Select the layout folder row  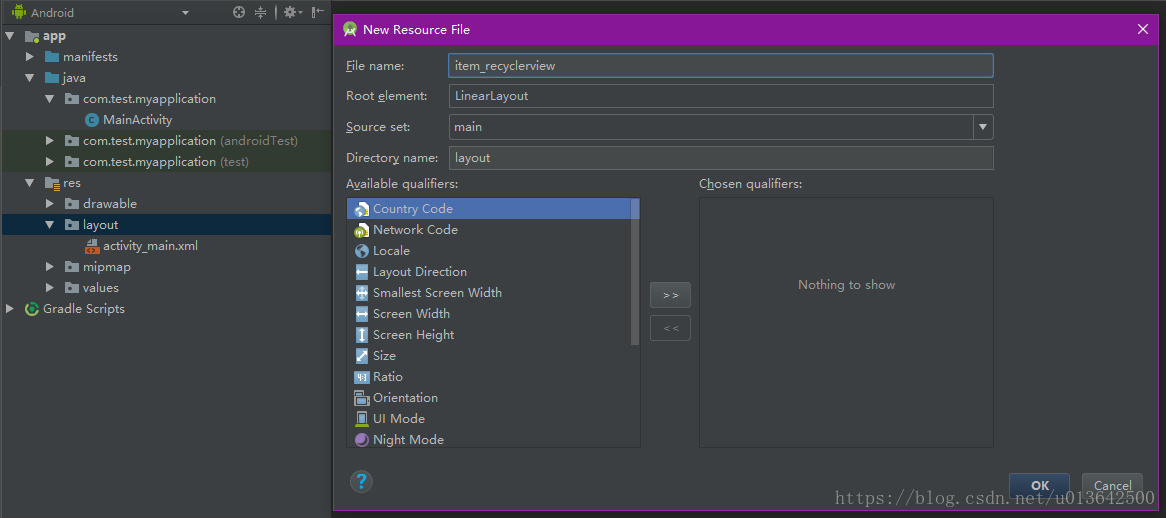tap(167, 224)
